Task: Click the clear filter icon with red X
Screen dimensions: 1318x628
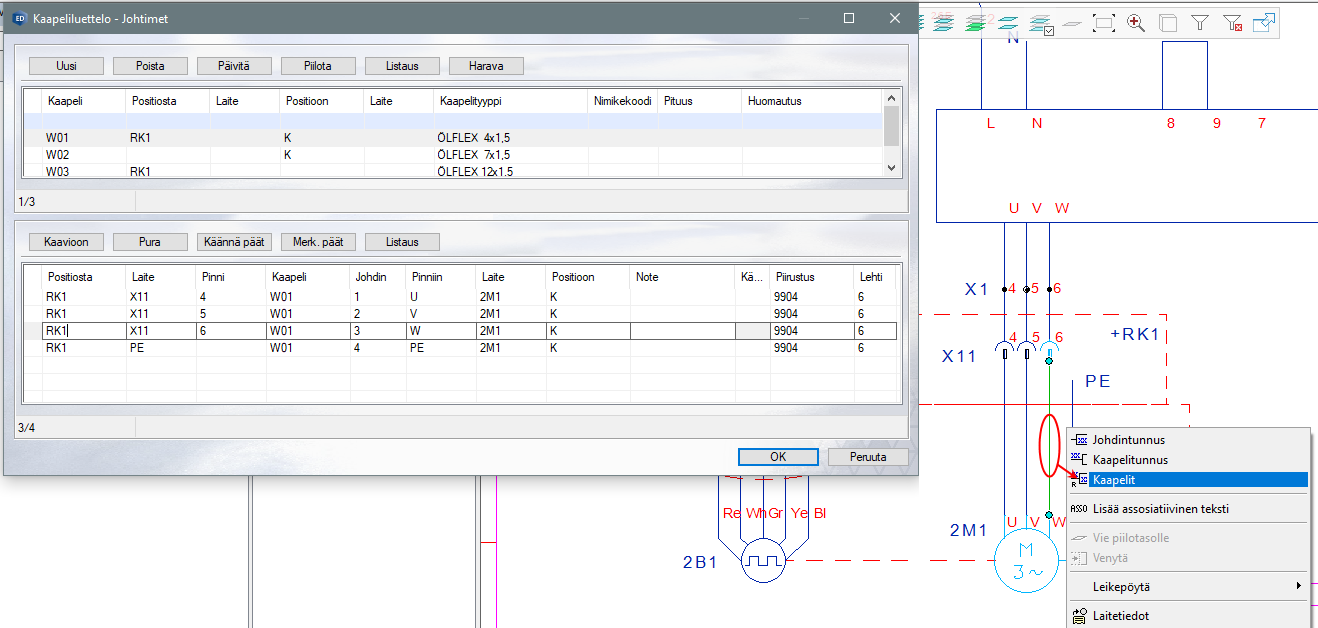Action: point(1232,22)
